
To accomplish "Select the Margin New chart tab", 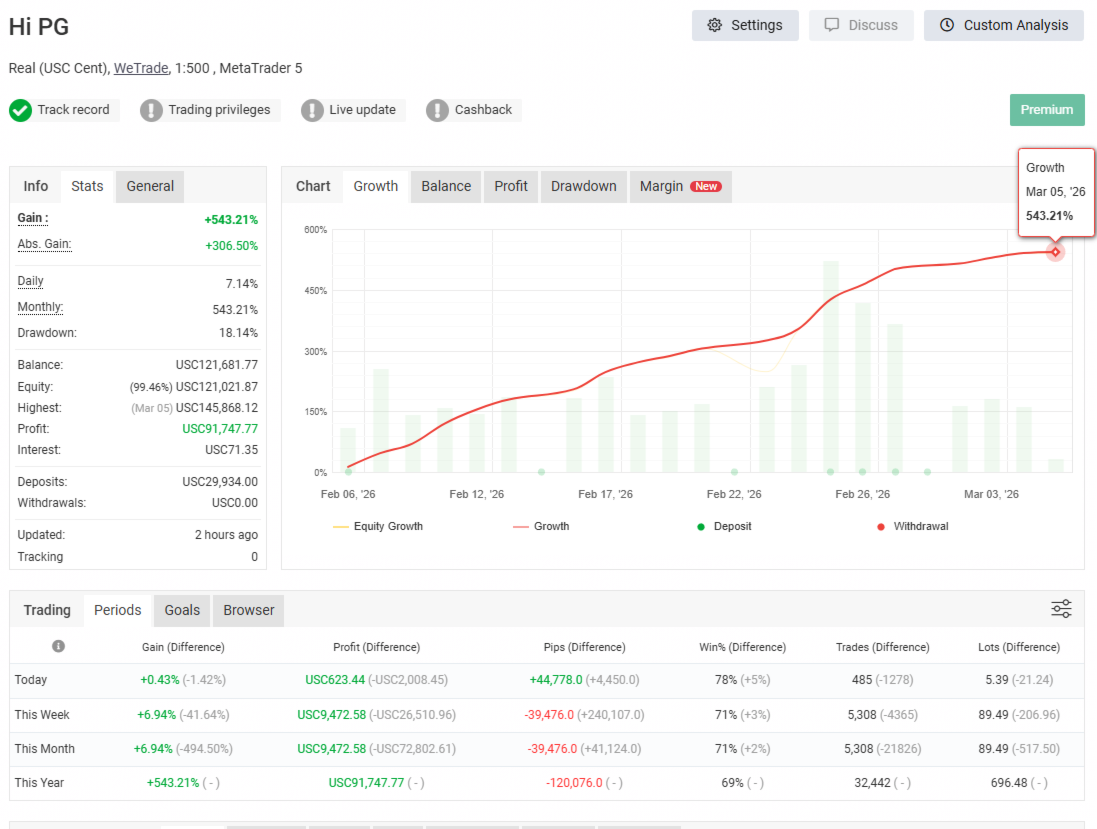I will tap(681, 187).
